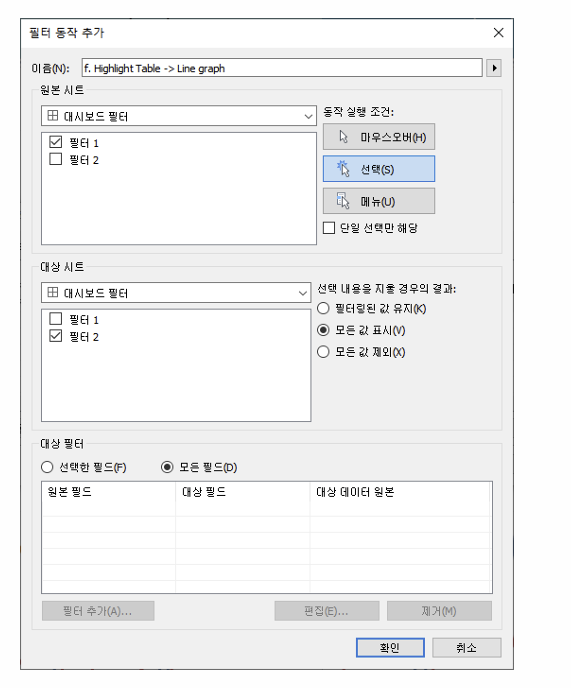
Task: Click the 이름(N) input field
Action: (282, 68)
